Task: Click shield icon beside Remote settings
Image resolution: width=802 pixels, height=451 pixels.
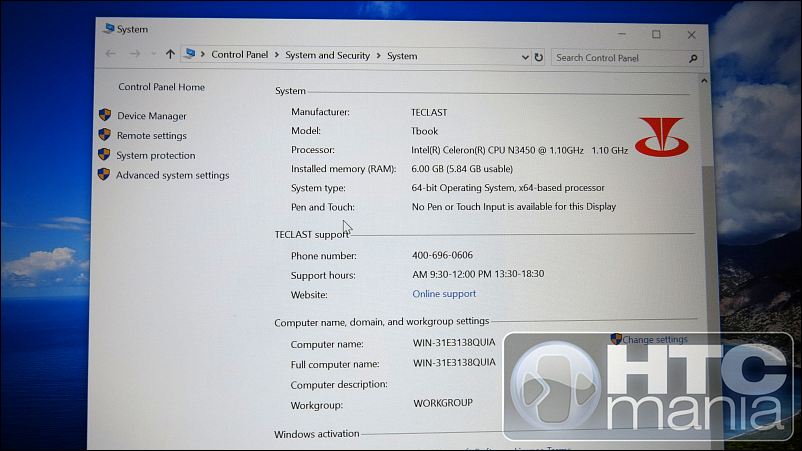Action: click(x=104, y=134)
